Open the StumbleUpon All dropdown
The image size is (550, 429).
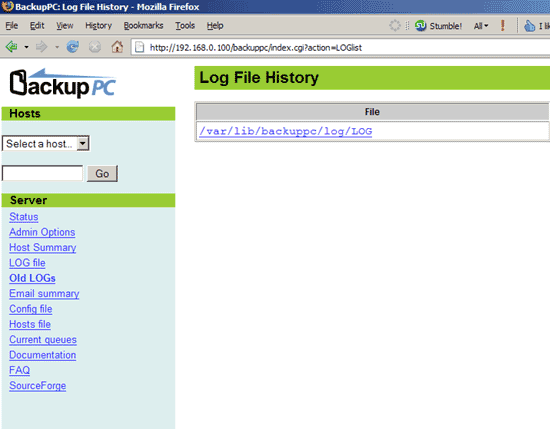[481, 26]
